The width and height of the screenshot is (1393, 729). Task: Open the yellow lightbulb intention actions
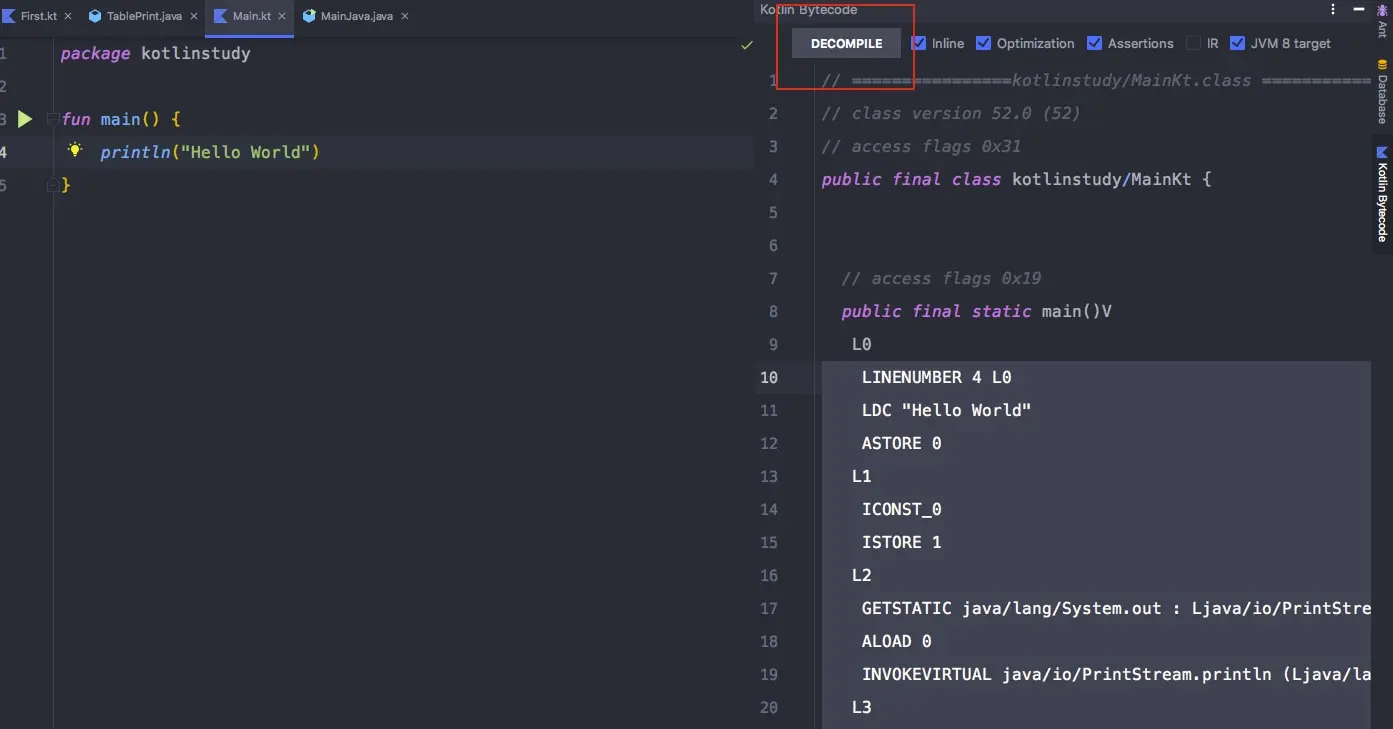click(74, 150)
